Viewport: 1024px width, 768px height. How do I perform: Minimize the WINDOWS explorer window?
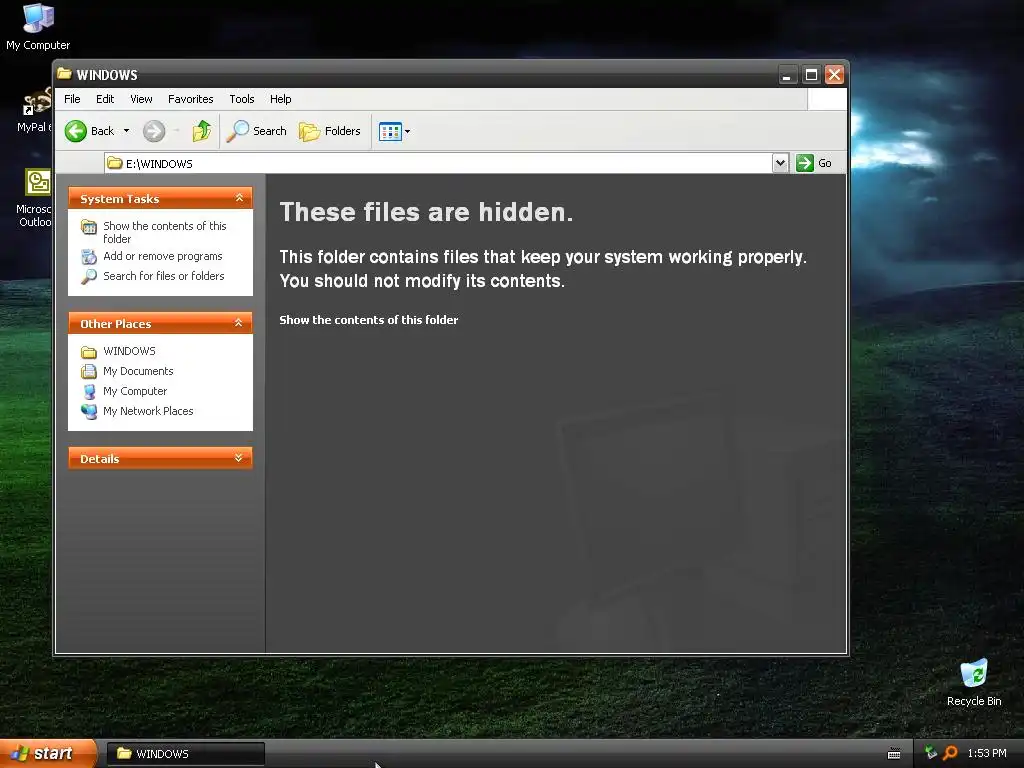[788, 74]
